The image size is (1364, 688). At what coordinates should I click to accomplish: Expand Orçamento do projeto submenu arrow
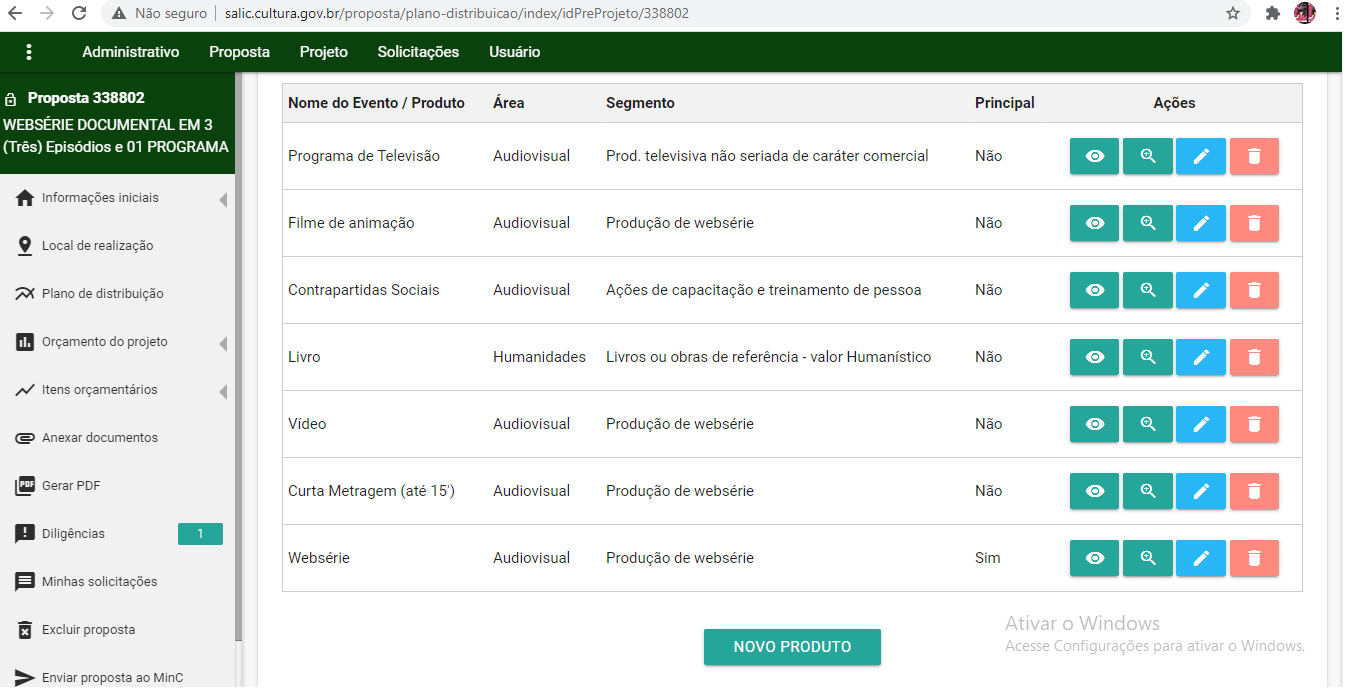pos(222,343)
